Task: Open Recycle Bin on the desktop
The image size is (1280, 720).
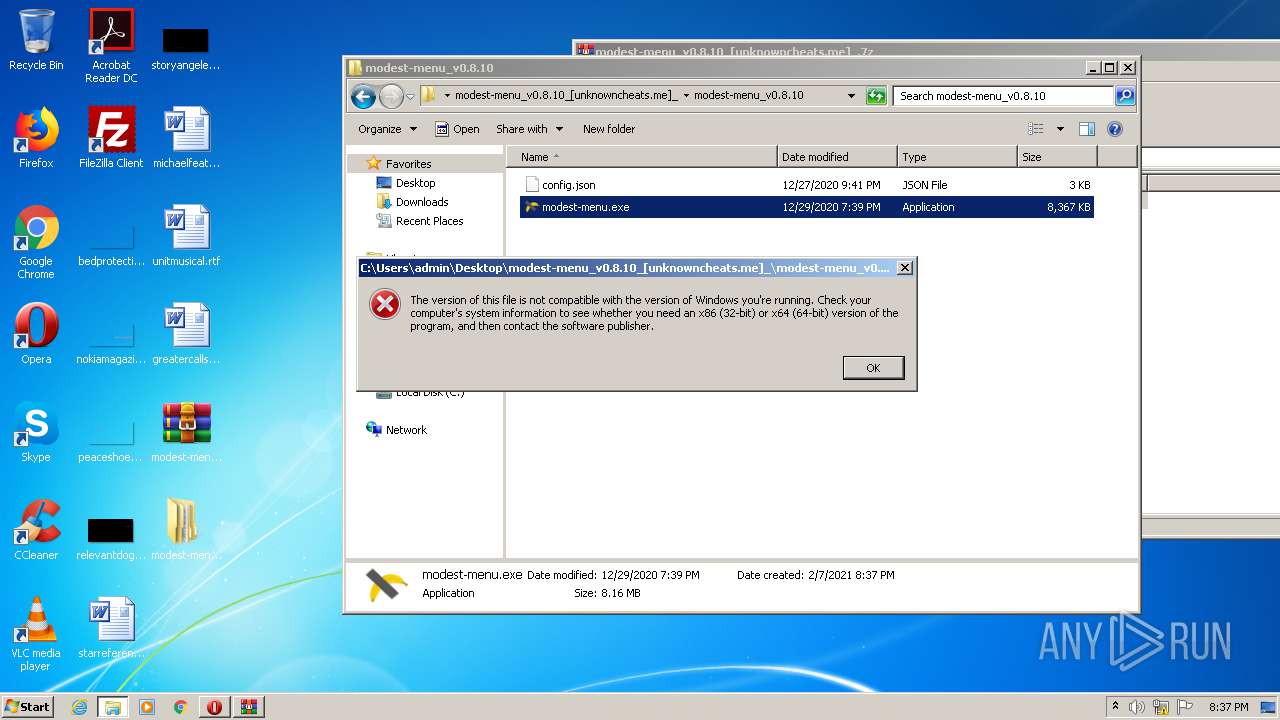Action: [36, 40]
